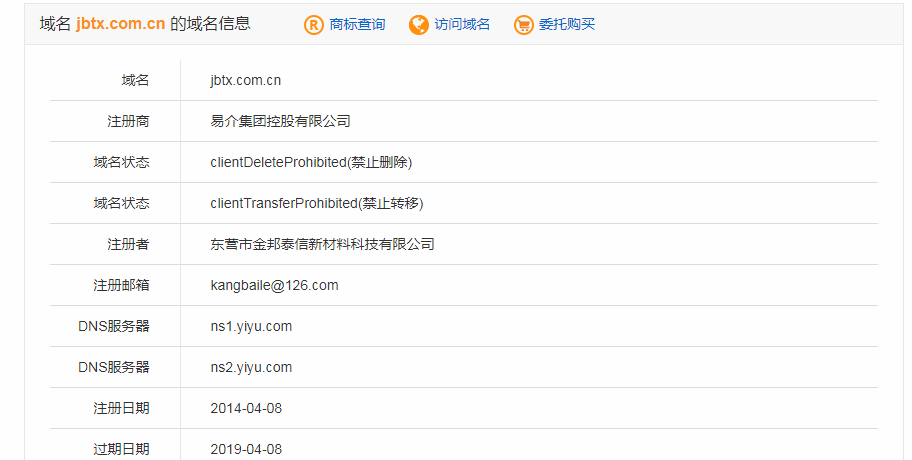Click the clientDeleteProhibited status value

[311, 162]
